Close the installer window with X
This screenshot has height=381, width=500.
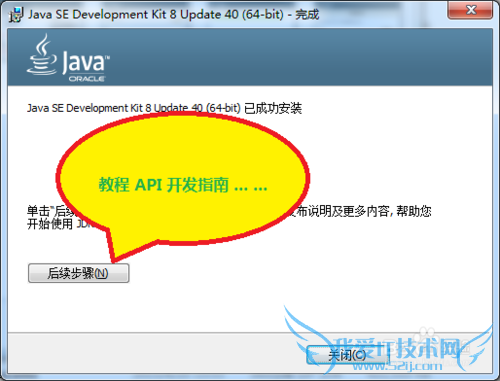coord(470,10)
